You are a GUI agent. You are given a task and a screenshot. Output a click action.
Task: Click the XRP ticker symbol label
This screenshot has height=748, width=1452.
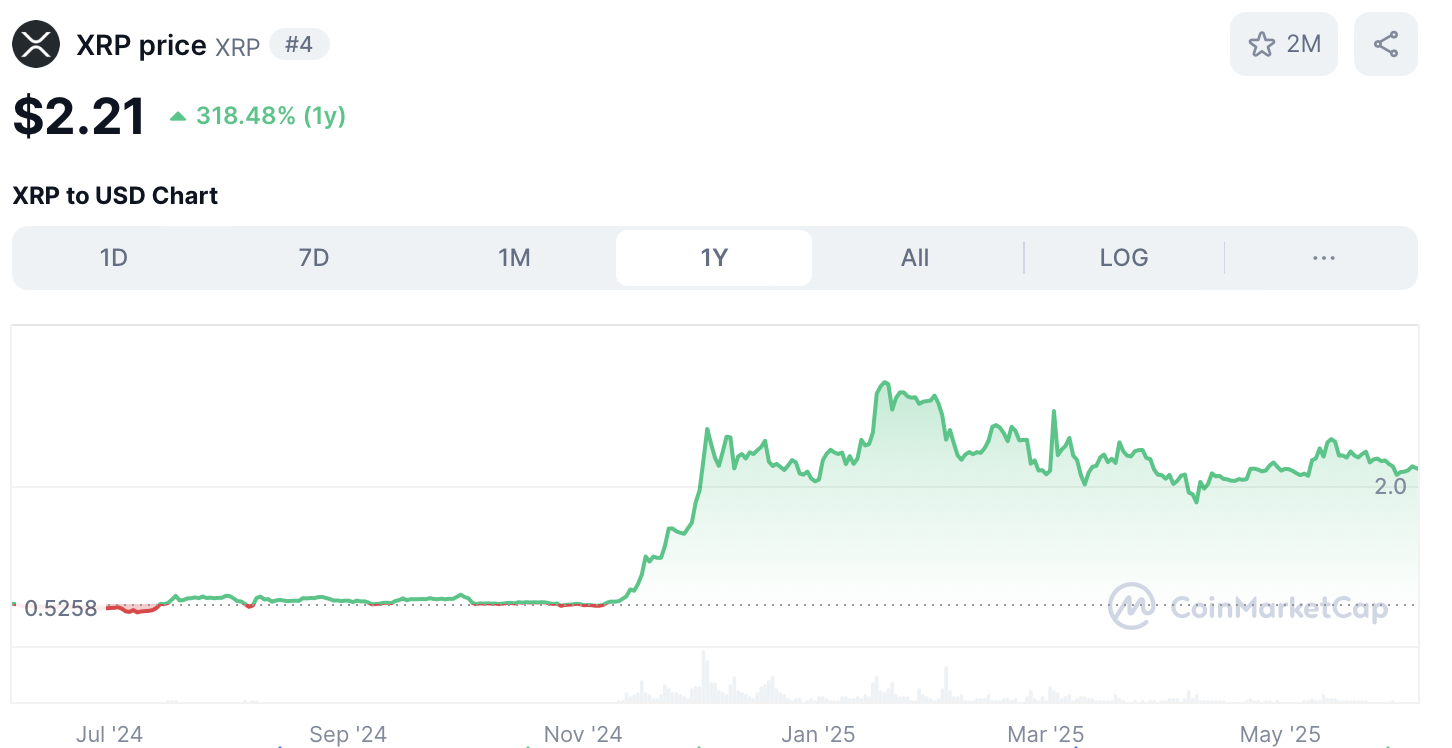click(x=238, y=46)
